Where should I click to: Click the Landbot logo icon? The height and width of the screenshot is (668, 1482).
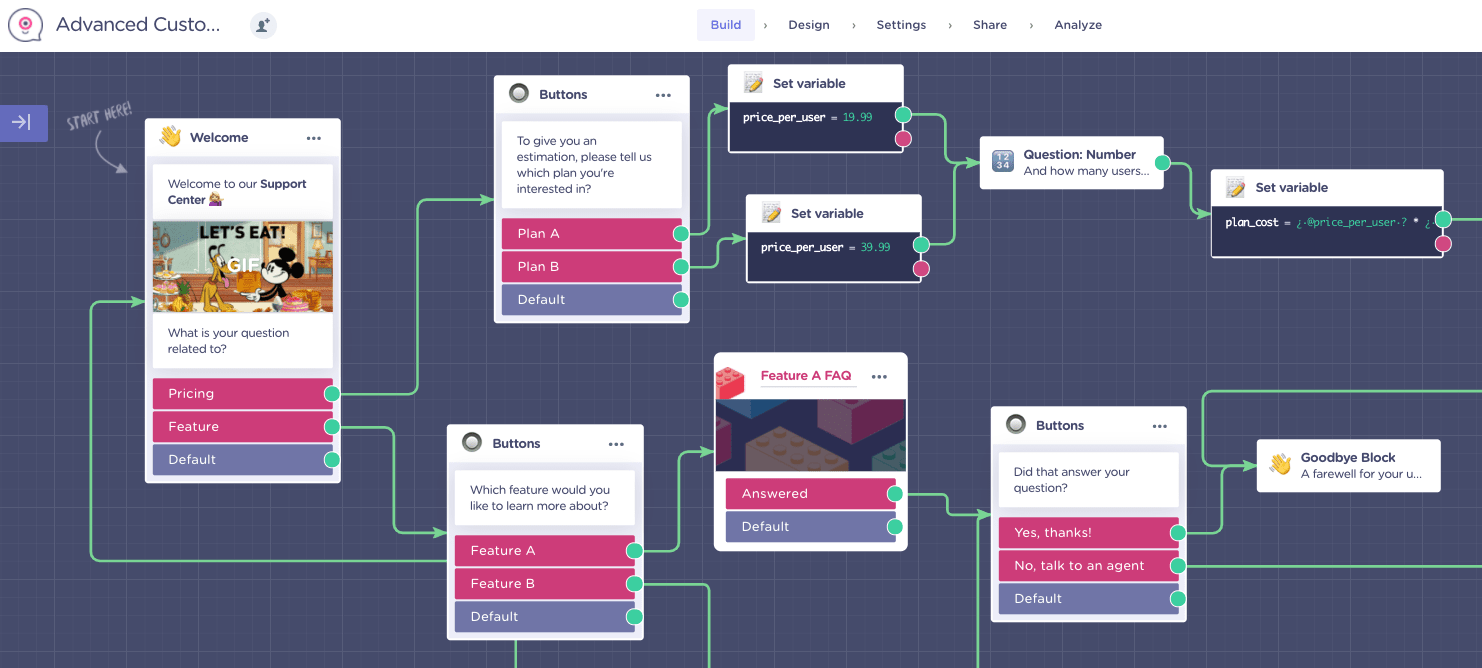click(x=25, y=25)
